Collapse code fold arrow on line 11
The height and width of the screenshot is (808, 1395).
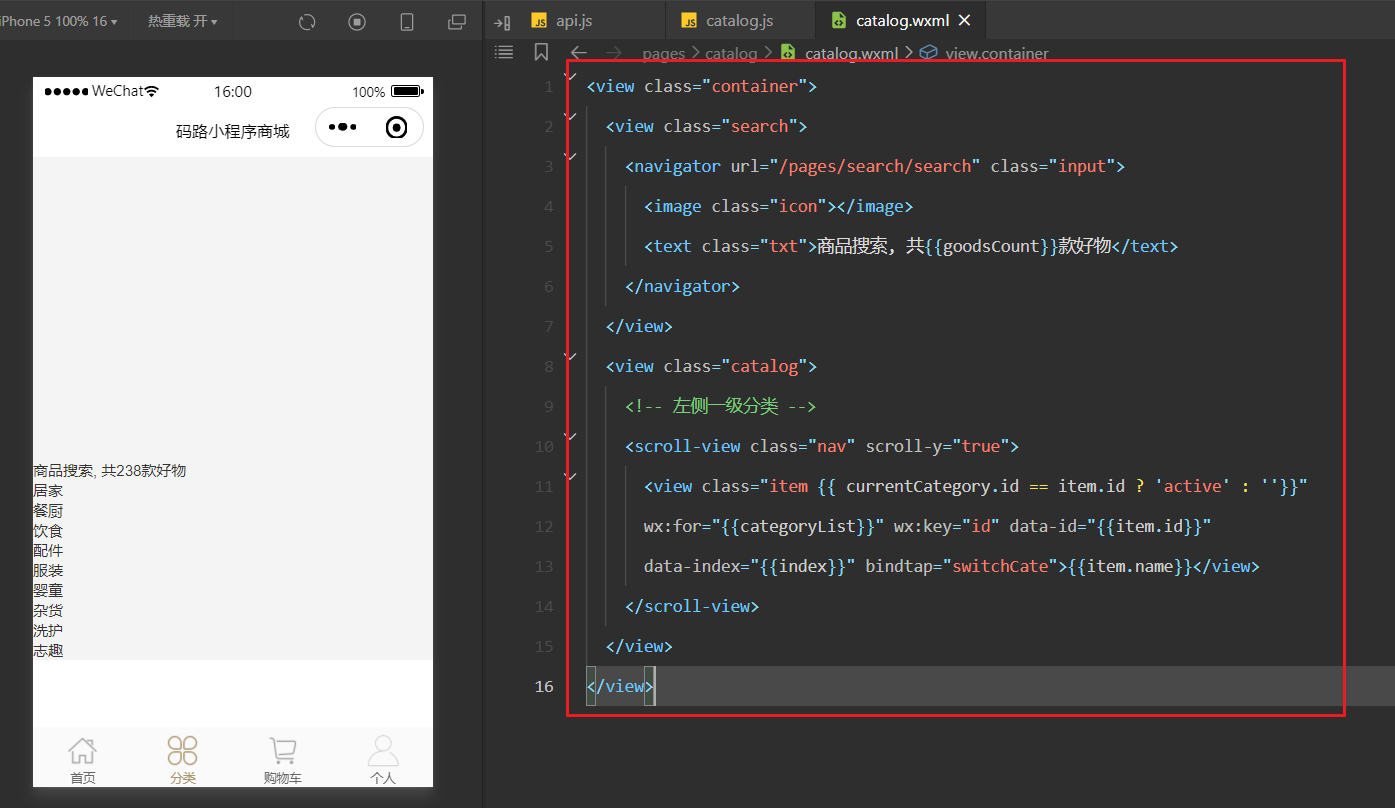click(x=571, y=475)
